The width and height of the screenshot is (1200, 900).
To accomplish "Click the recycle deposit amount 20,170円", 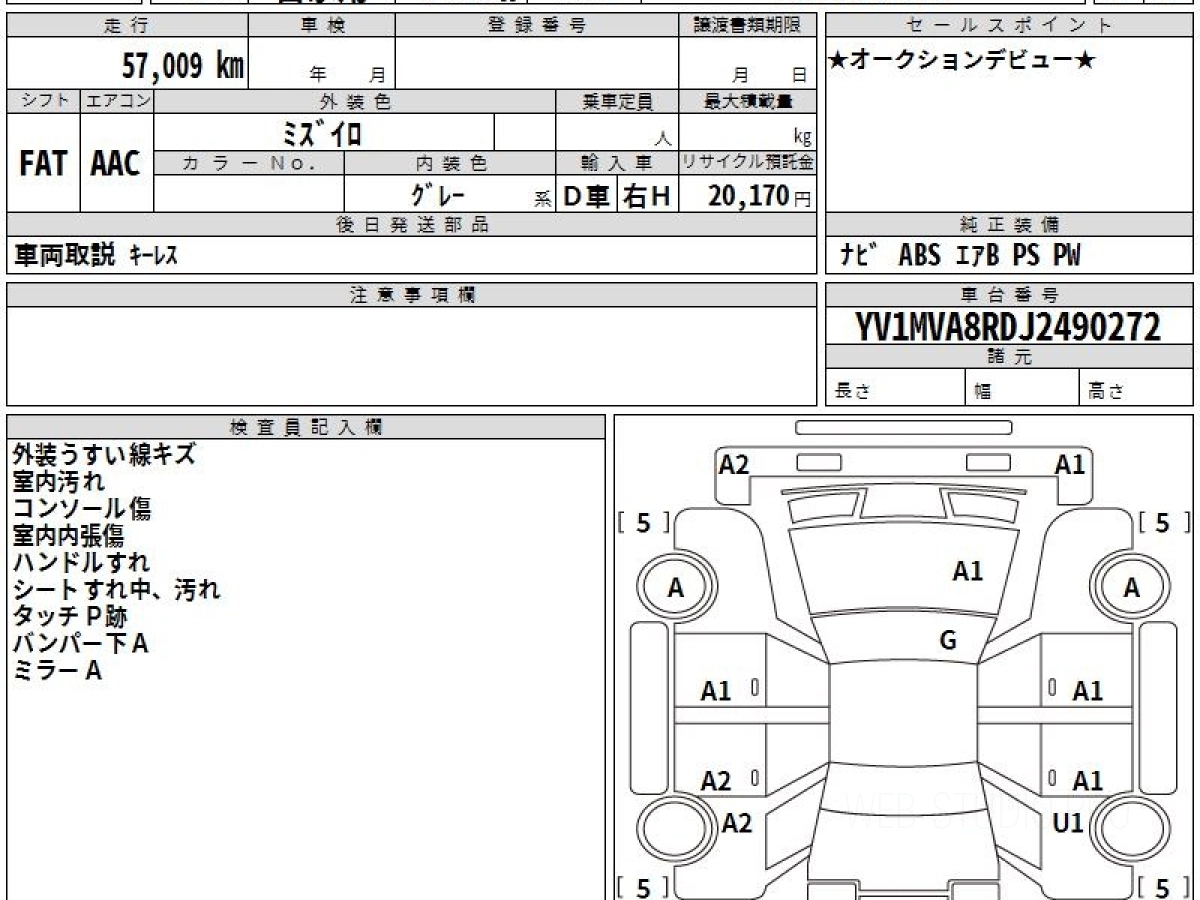I will [761, 196].
